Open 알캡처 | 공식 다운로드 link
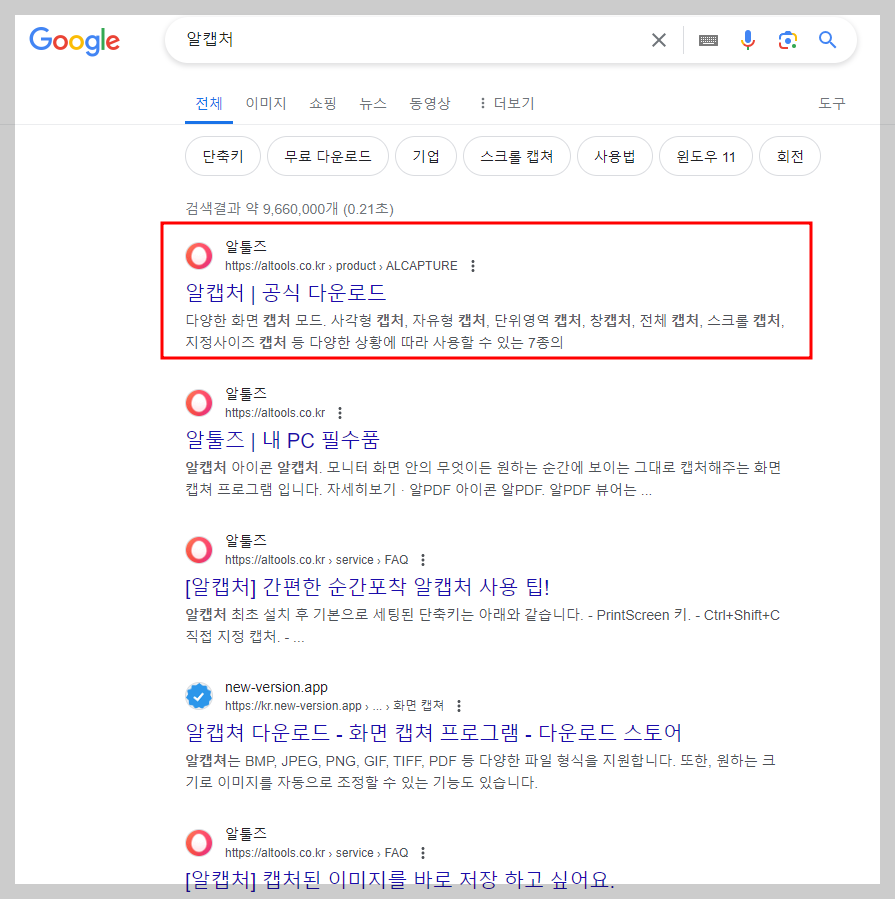 [286, 294]
